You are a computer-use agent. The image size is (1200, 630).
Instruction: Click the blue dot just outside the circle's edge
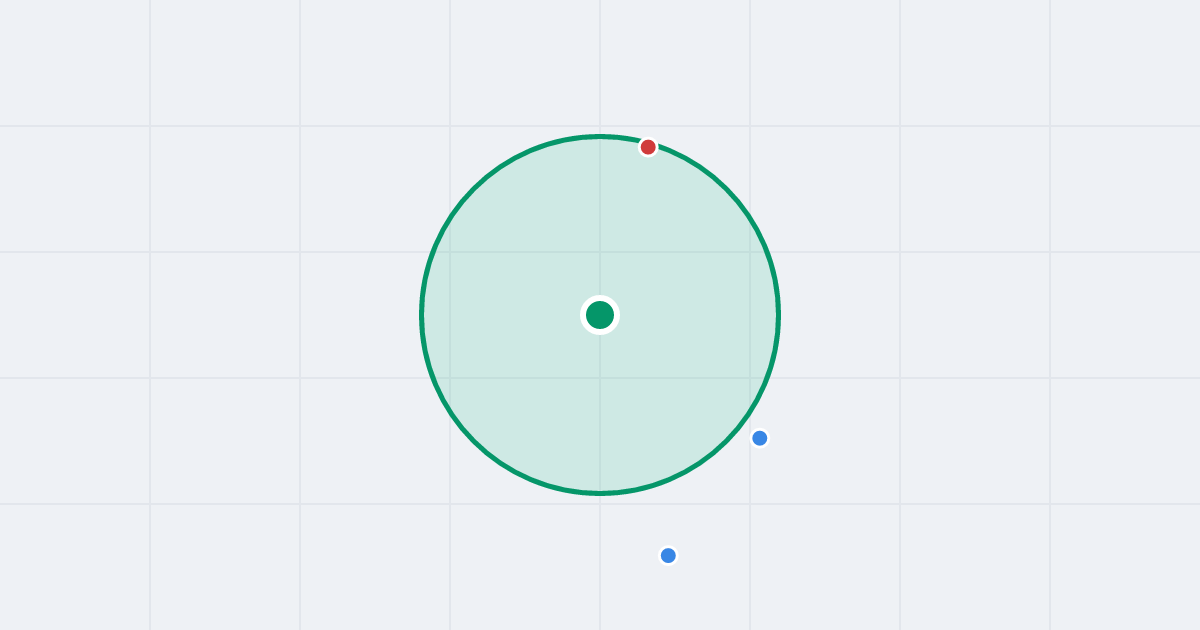click(760, 438)
